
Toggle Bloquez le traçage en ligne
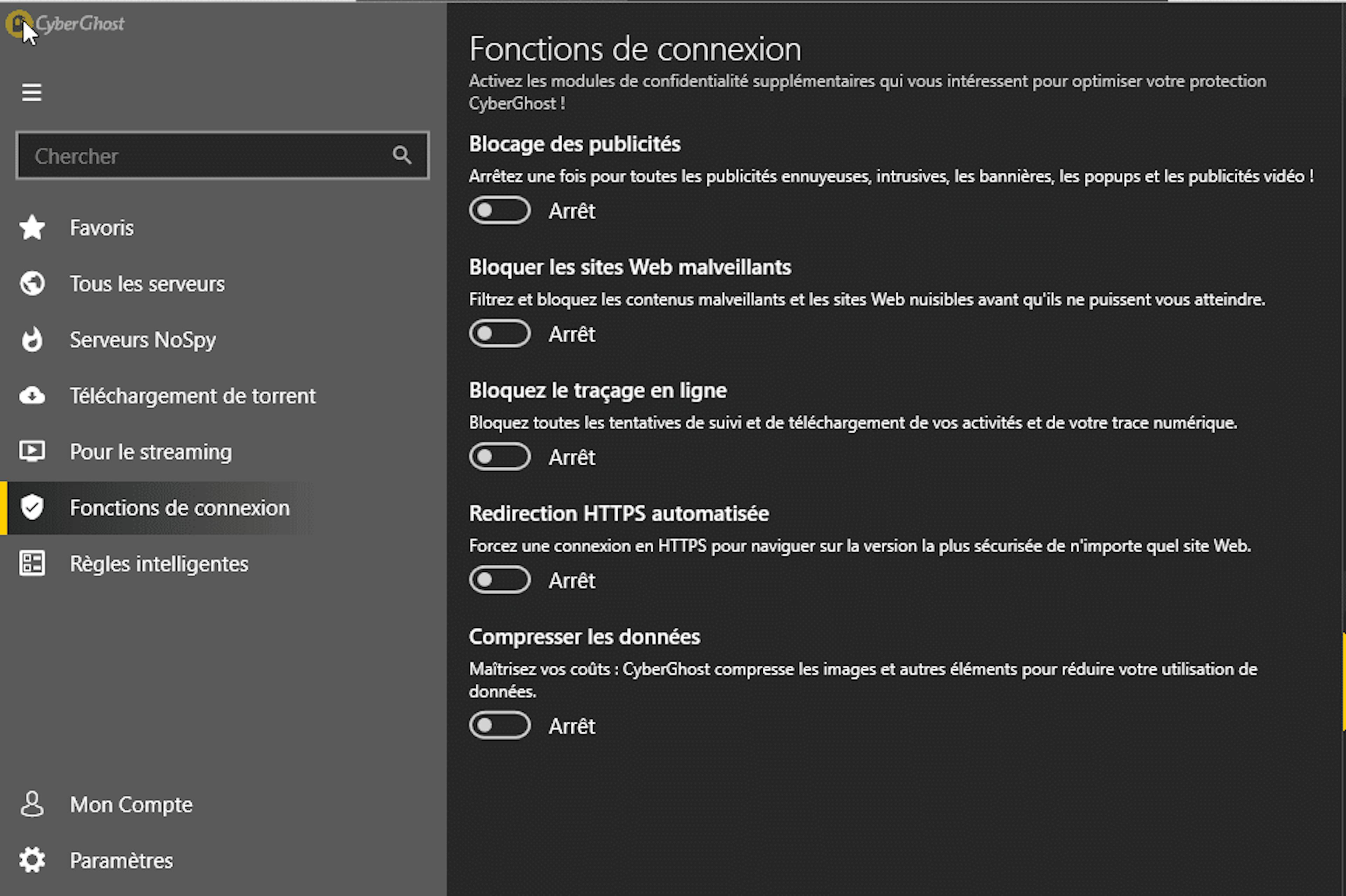pyautogui.click(x=499, y=457)
